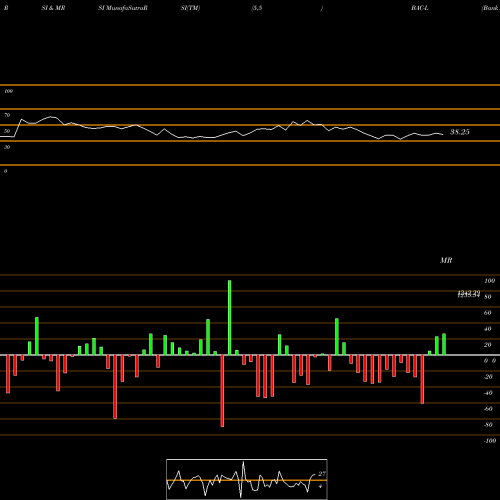Click the 'SI MunafaSutraR' header text
This screenshot has width=500, height=500.
(123, 8)
